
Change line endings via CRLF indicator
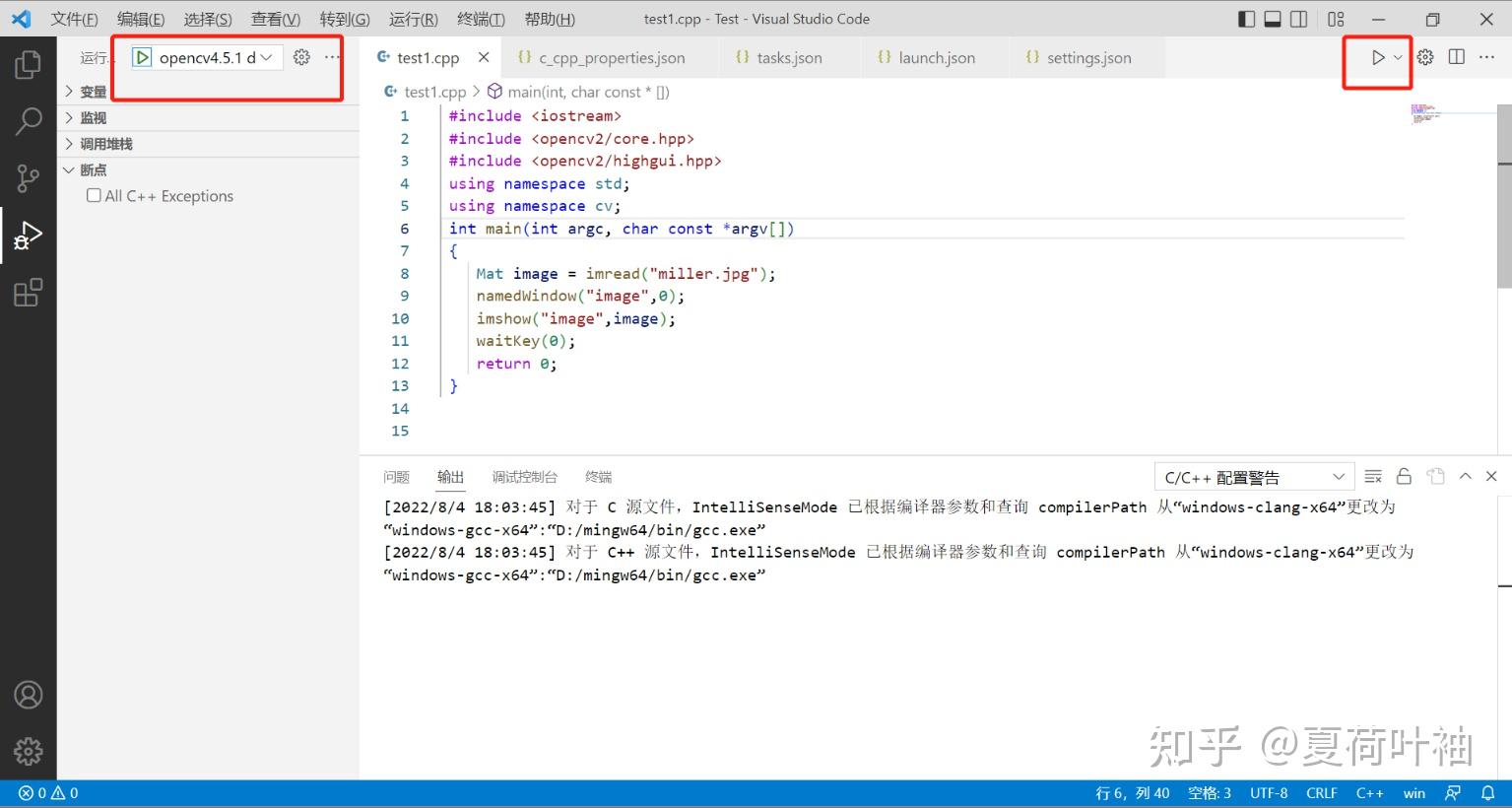[1321, 792]
